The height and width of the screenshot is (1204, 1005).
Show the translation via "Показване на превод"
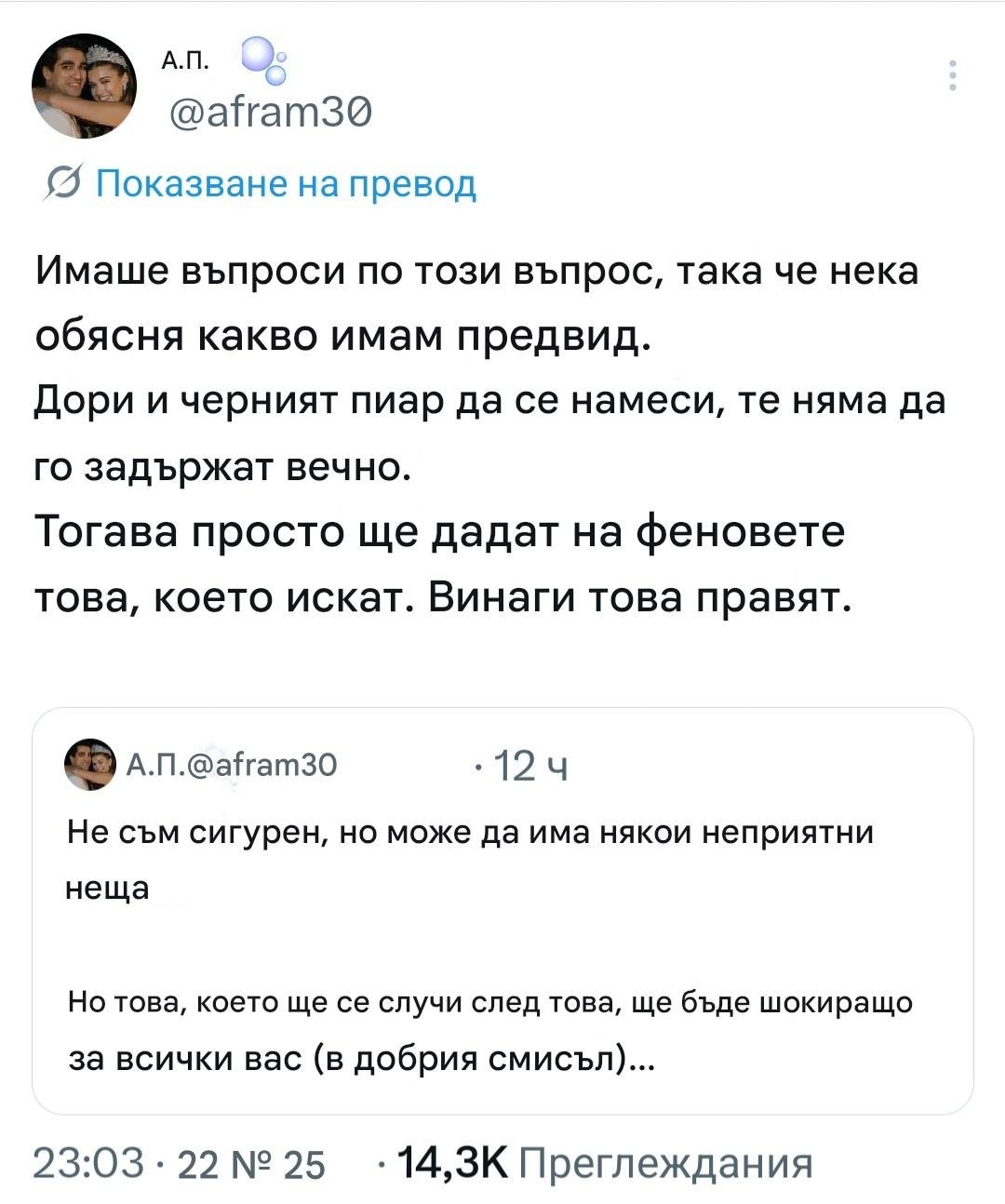(x=286, y=185)
